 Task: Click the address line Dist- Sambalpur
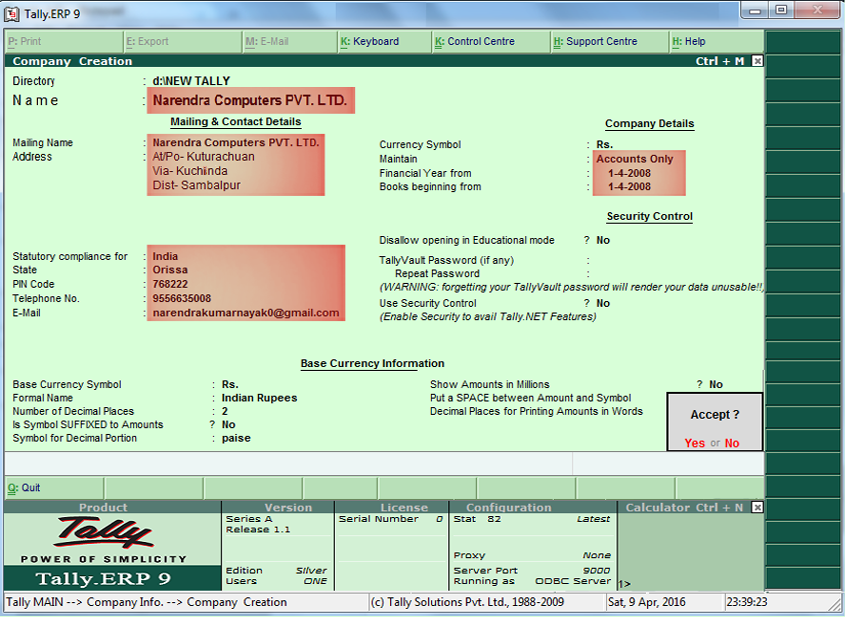(x=196, y=185)
